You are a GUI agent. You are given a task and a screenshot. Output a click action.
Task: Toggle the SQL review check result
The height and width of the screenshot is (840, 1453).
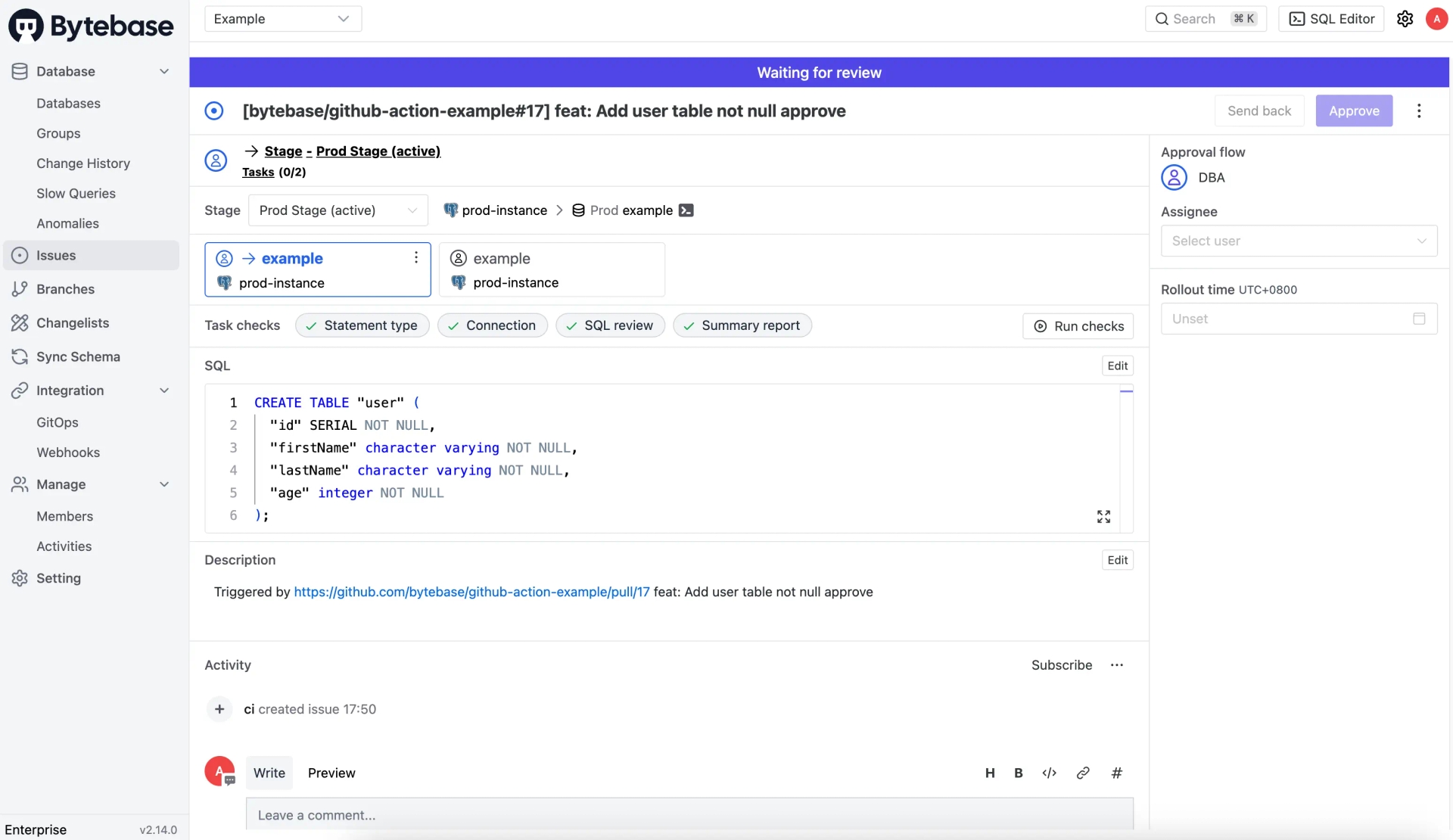pyautogui.click(x=610, y=325)
